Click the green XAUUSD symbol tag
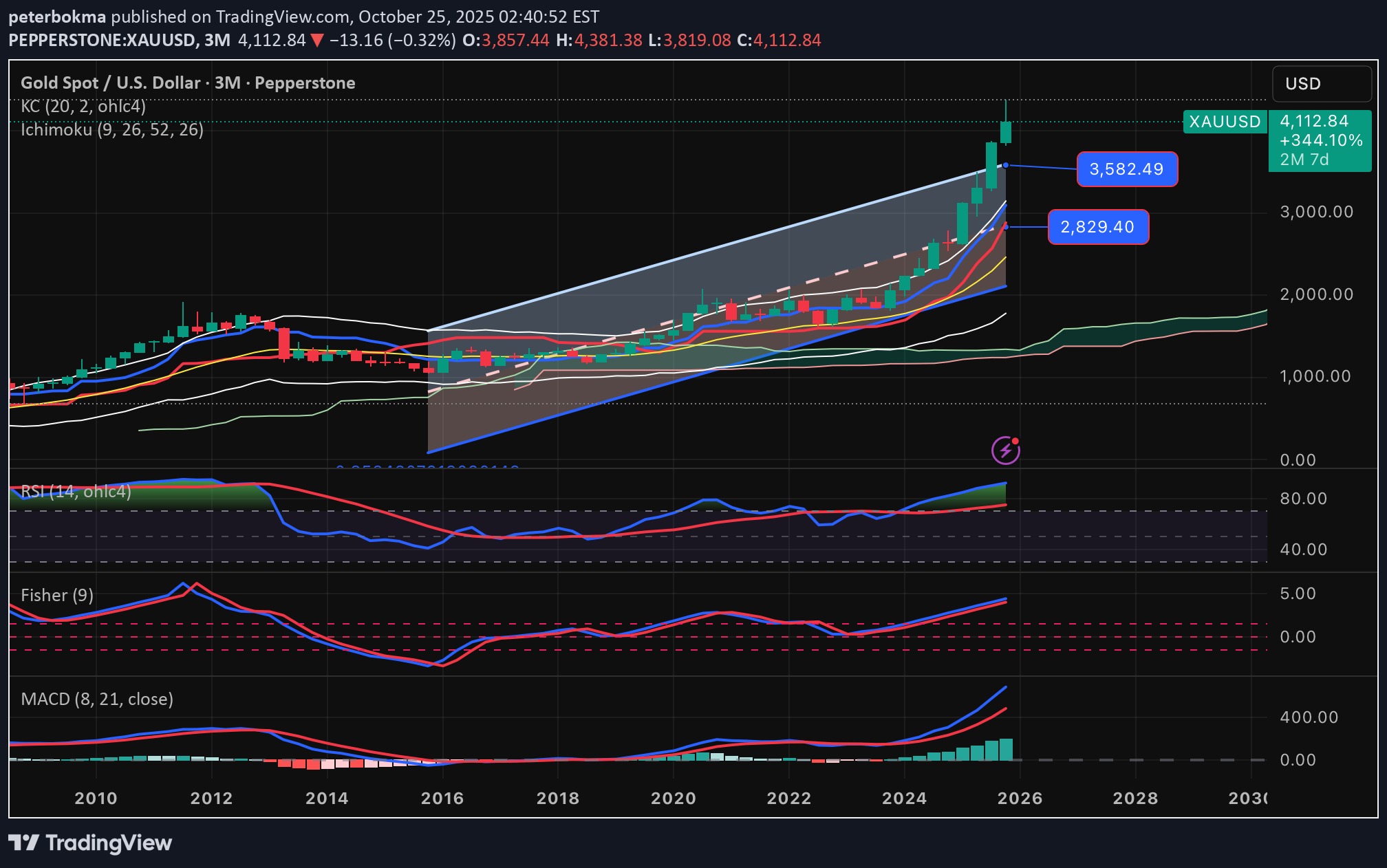This screenshot has width=1387, height=868. tap(1225, 122)
